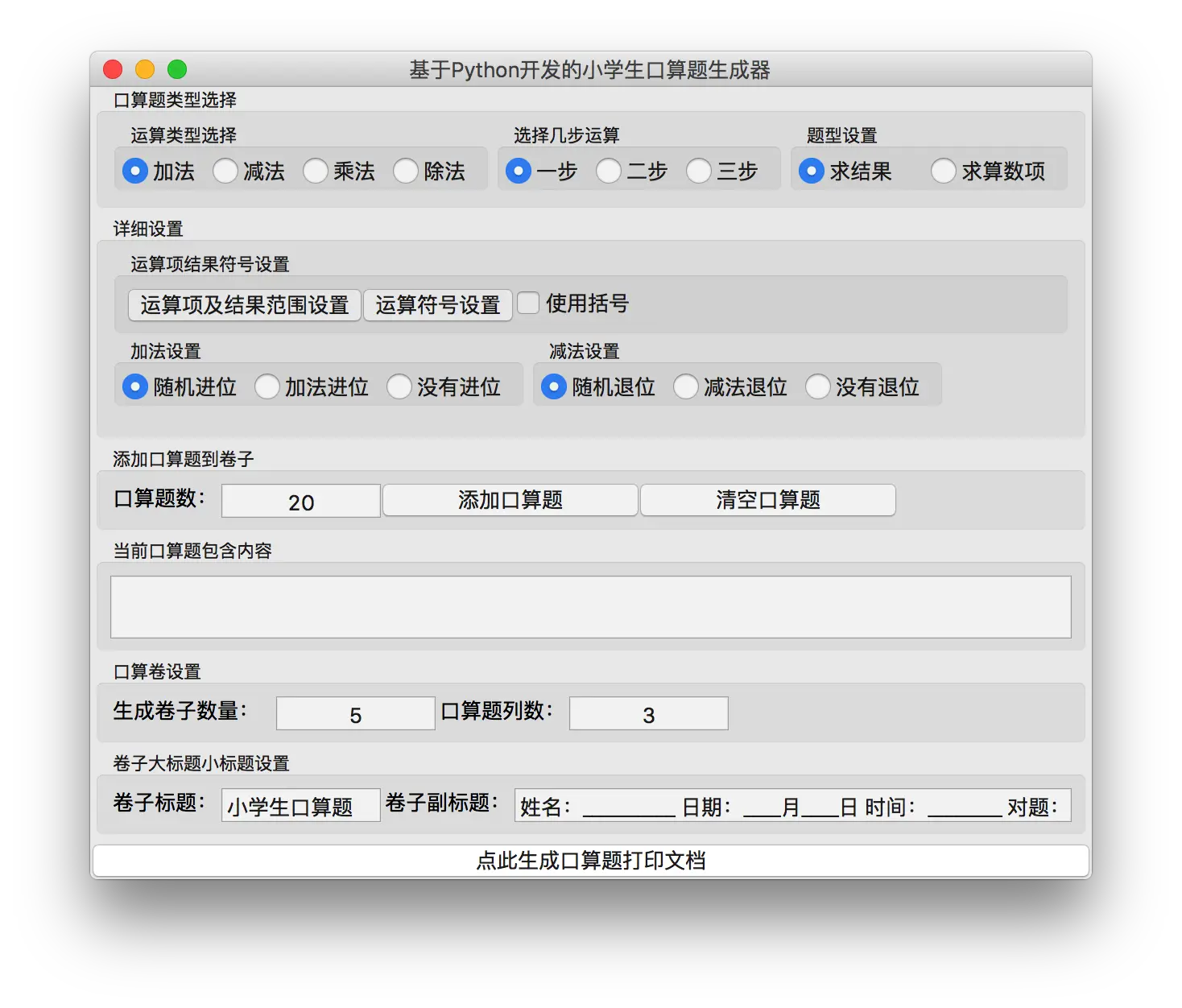
Task: Close the window with red button
Action: pos(113,70)
